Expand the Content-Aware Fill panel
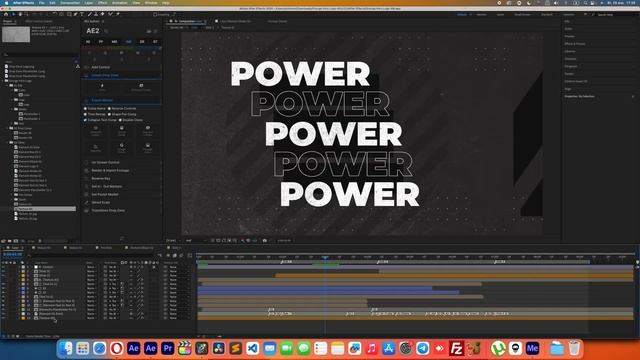 click(576, 81)
